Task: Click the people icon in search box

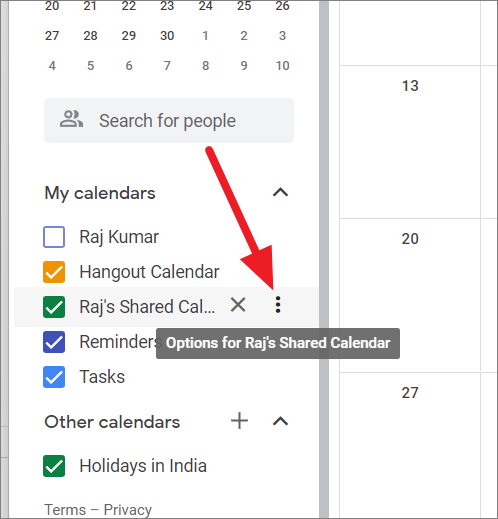Action: [x=71, y=119]
